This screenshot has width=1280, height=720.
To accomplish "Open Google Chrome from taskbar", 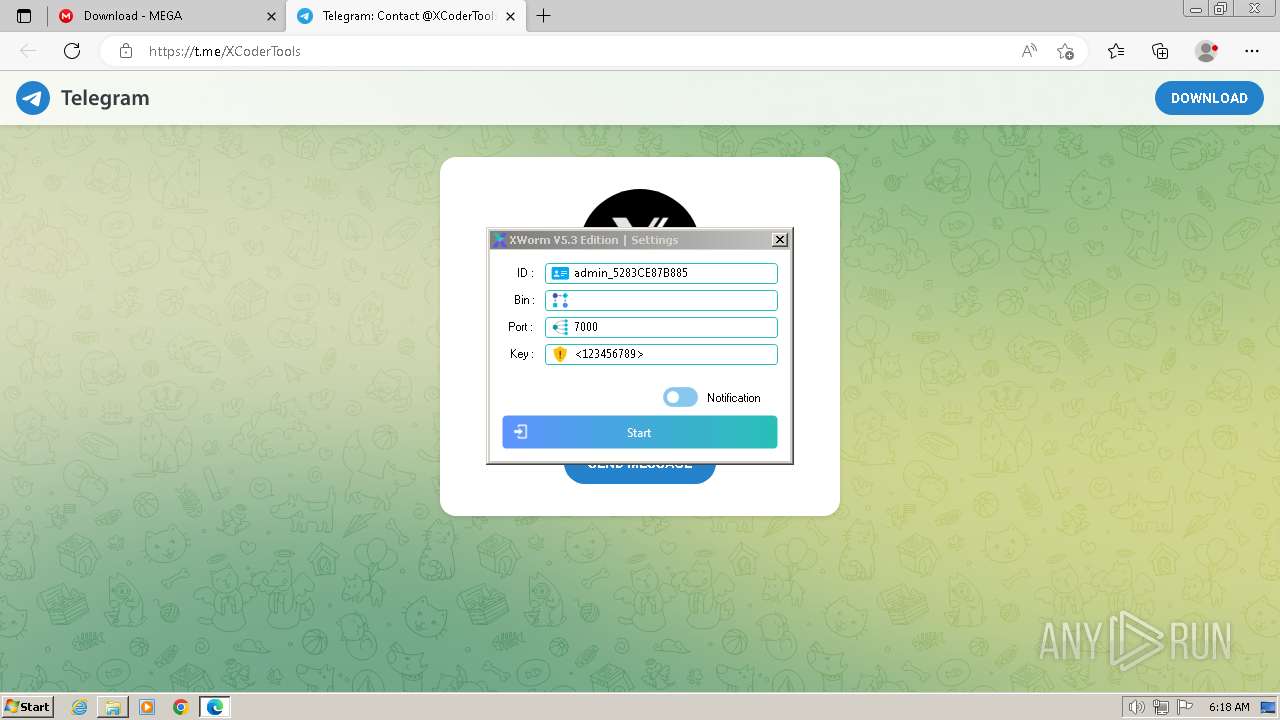I will point(180,707).
